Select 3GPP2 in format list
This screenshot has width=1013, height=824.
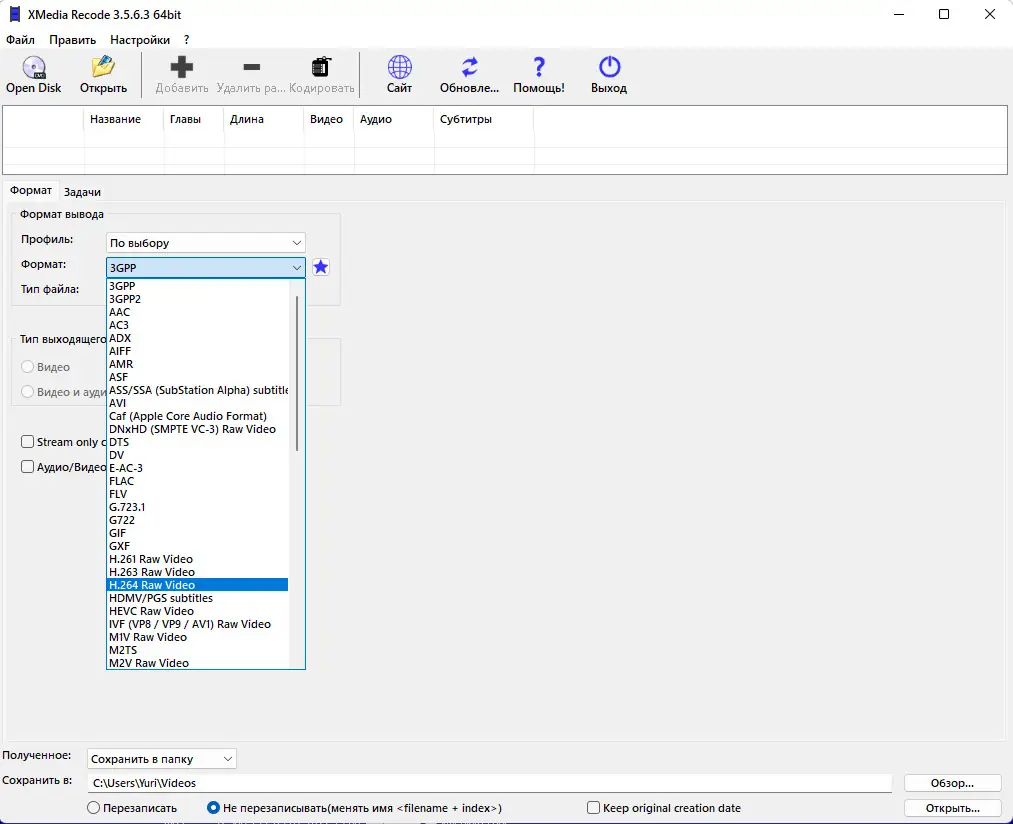coord(197,299)
